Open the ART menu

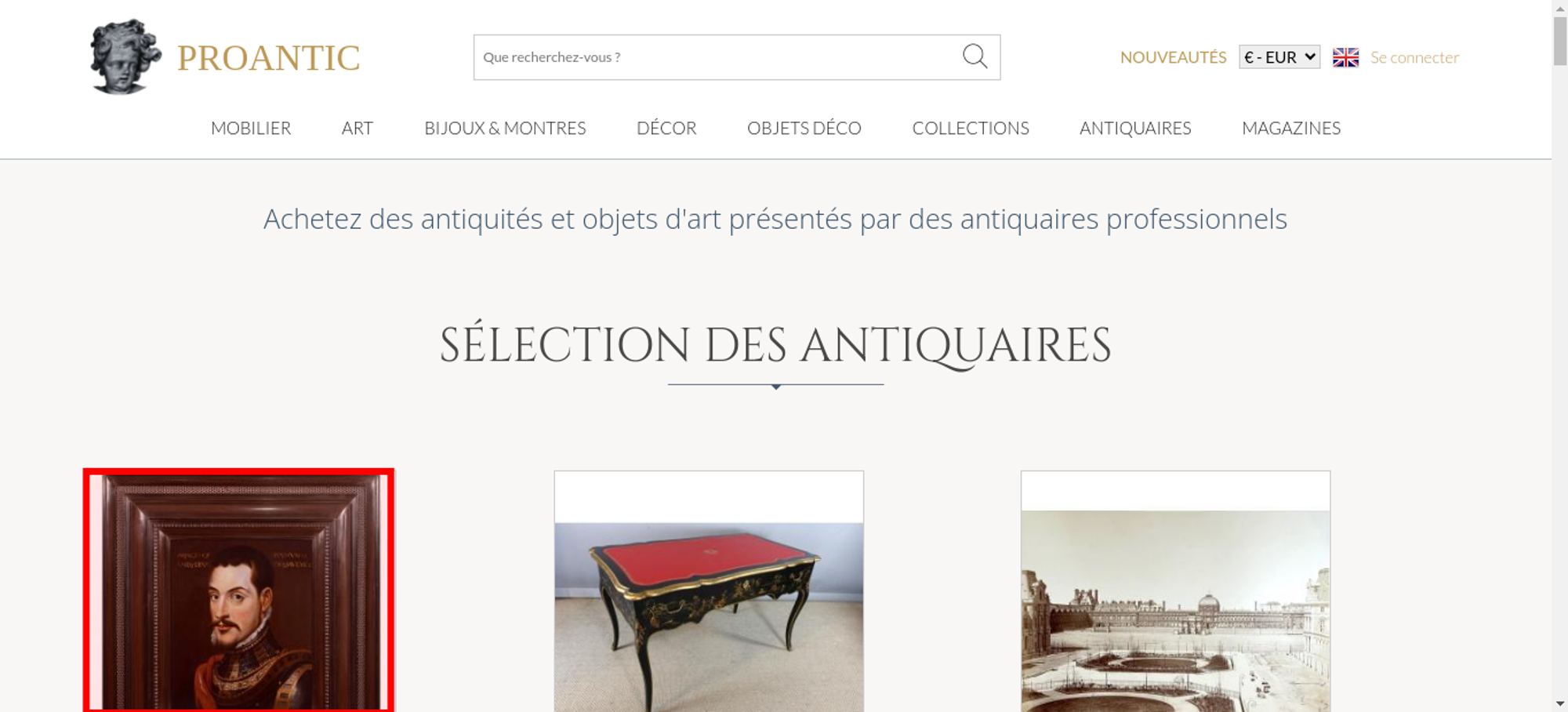click(x=358, y=128)
